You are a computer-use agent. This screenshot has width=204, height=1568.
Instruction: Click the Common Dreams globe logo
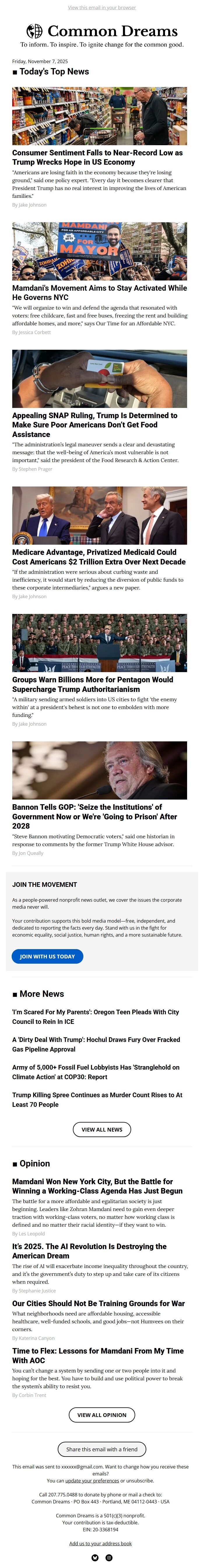(35, 31)
